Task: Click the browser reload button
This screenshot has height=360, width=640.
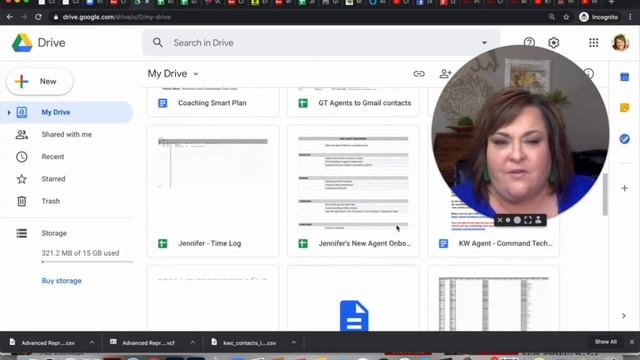Action: 38,17
